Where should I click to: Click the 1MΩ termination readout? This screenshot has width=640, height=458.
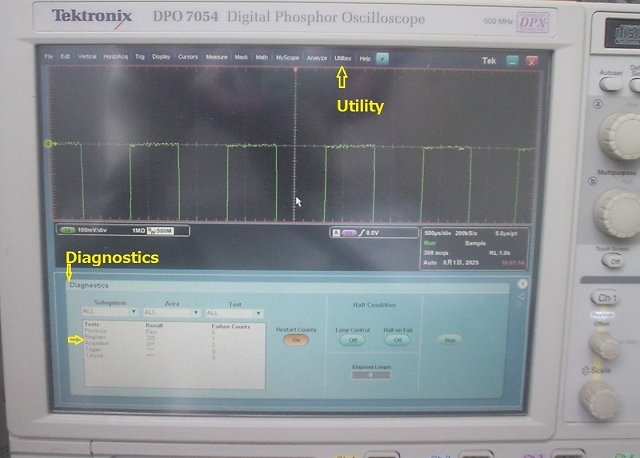139,231
